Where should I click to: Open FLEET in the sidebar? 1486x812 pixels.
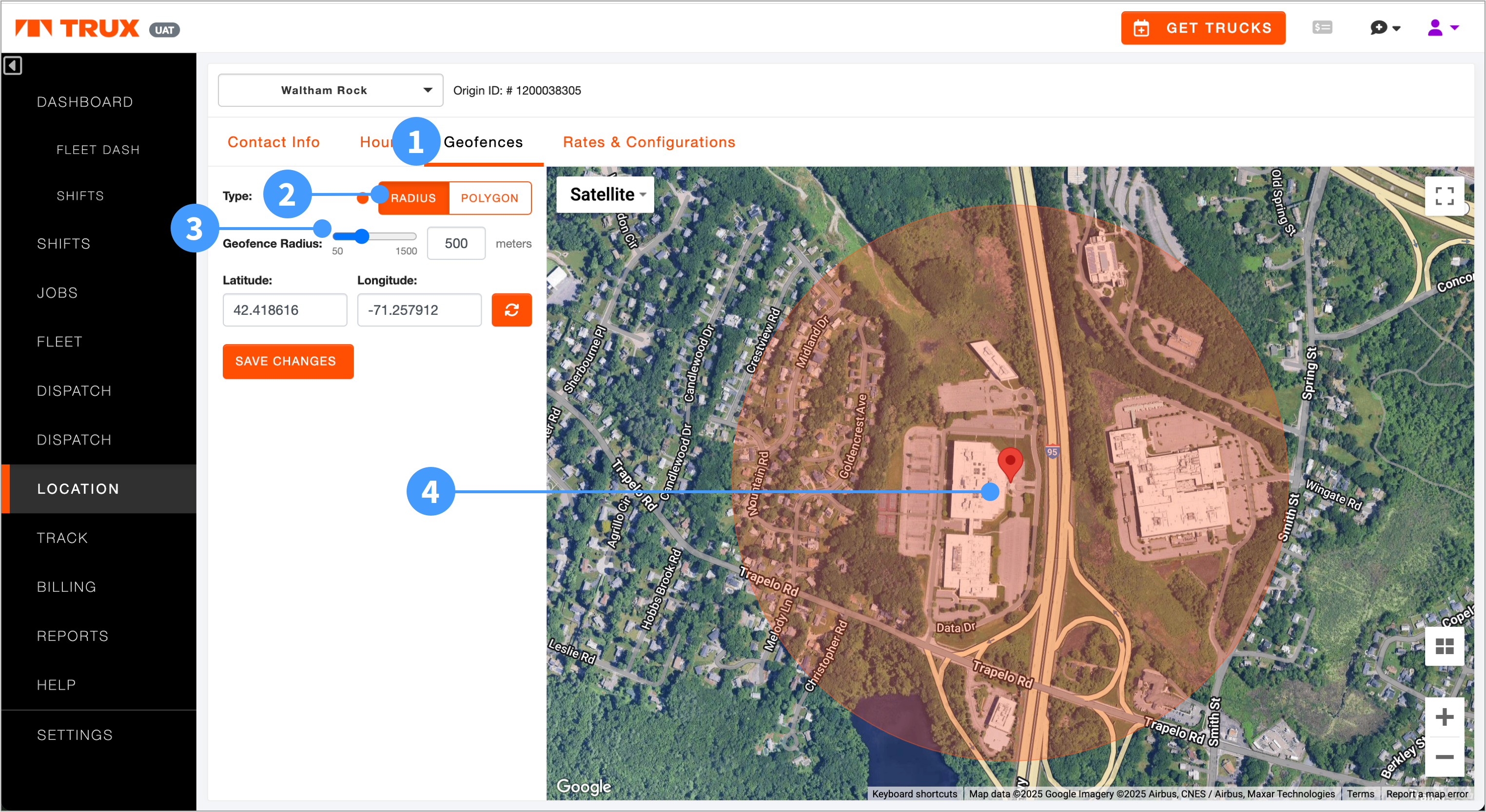tap(59, 342)
